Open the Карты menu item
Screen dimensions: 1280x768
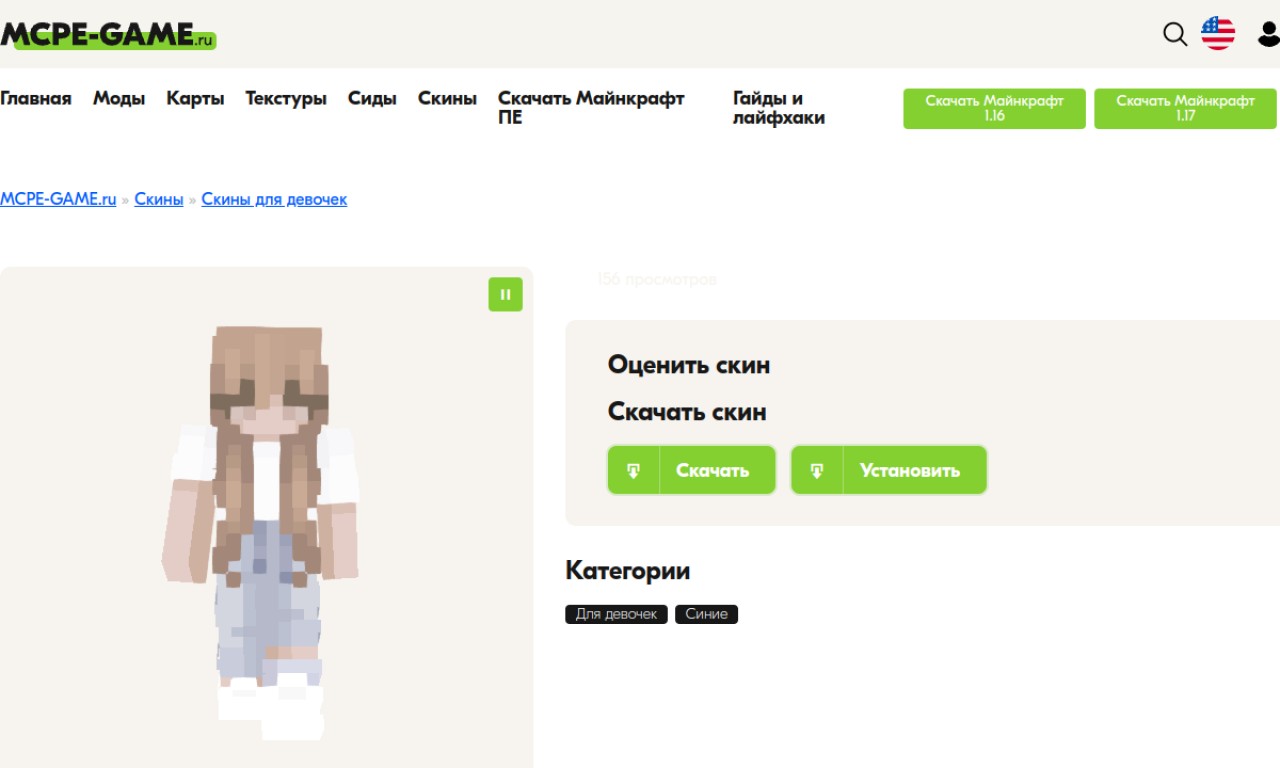[x=195, y=98]
